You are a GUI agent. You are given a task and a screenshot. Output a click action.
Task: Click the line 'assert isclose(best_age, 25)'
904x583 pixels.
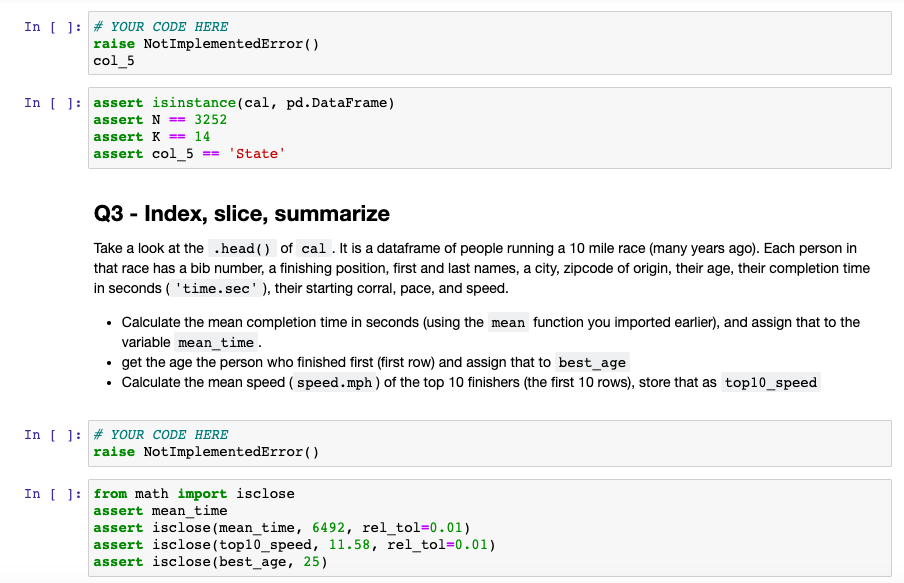[210, 562]
